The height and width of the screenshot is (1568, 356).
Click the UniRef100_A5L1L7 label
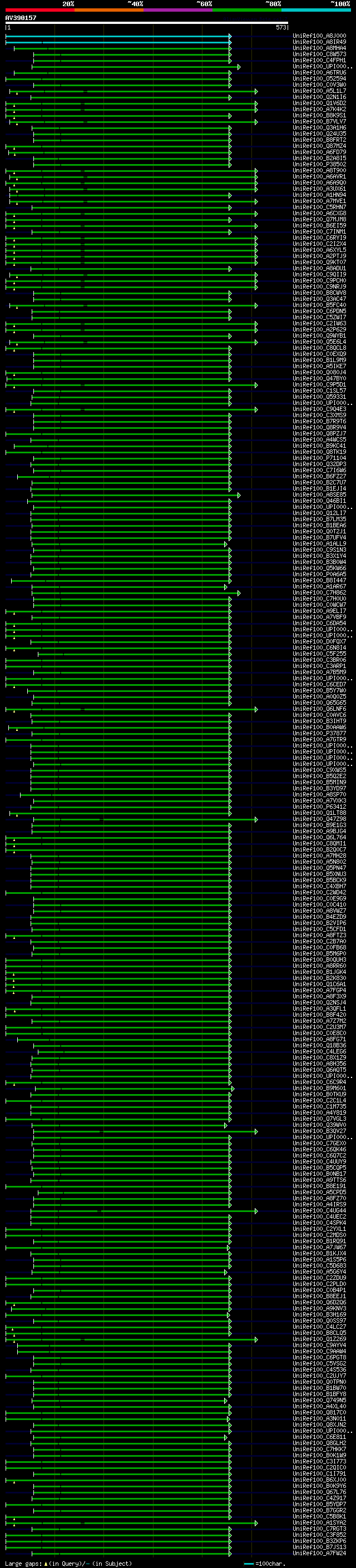tap(319, 91)
